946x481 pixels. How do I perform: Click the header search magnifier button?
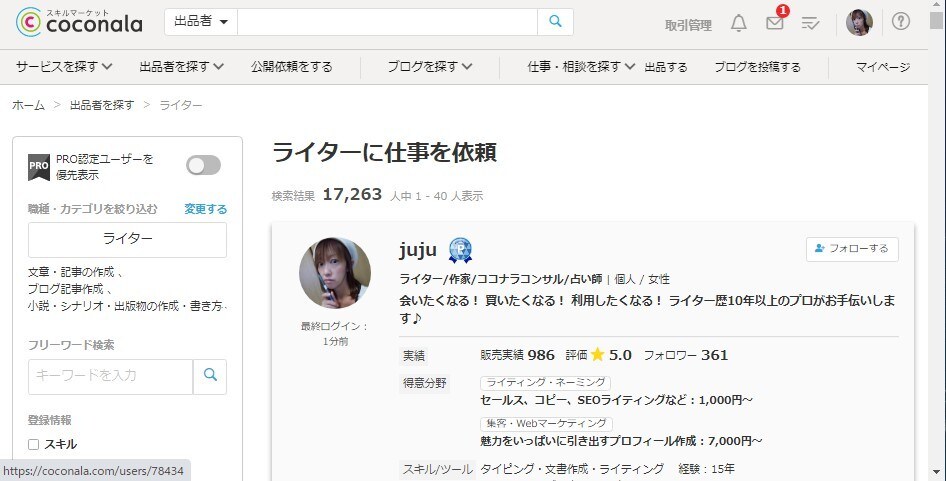tap(555, 22)
